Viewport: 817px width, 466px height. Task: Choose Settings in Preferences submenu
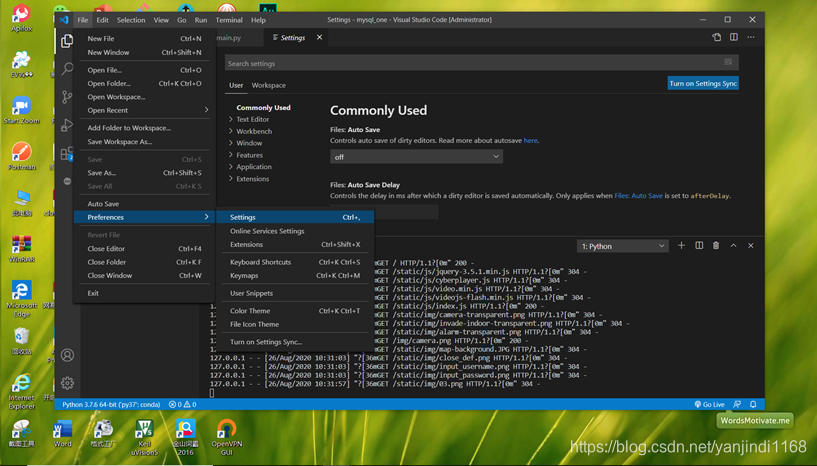[295, 217]
